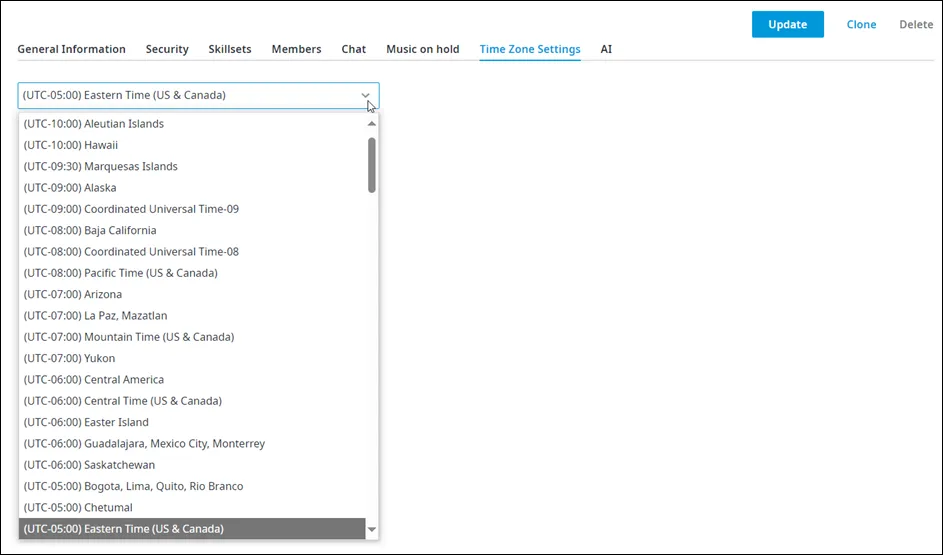Select highlighted Eastern Time list option
Viewport: 943px width, 555px height.
pyautogui.click(x=192, y=529)
